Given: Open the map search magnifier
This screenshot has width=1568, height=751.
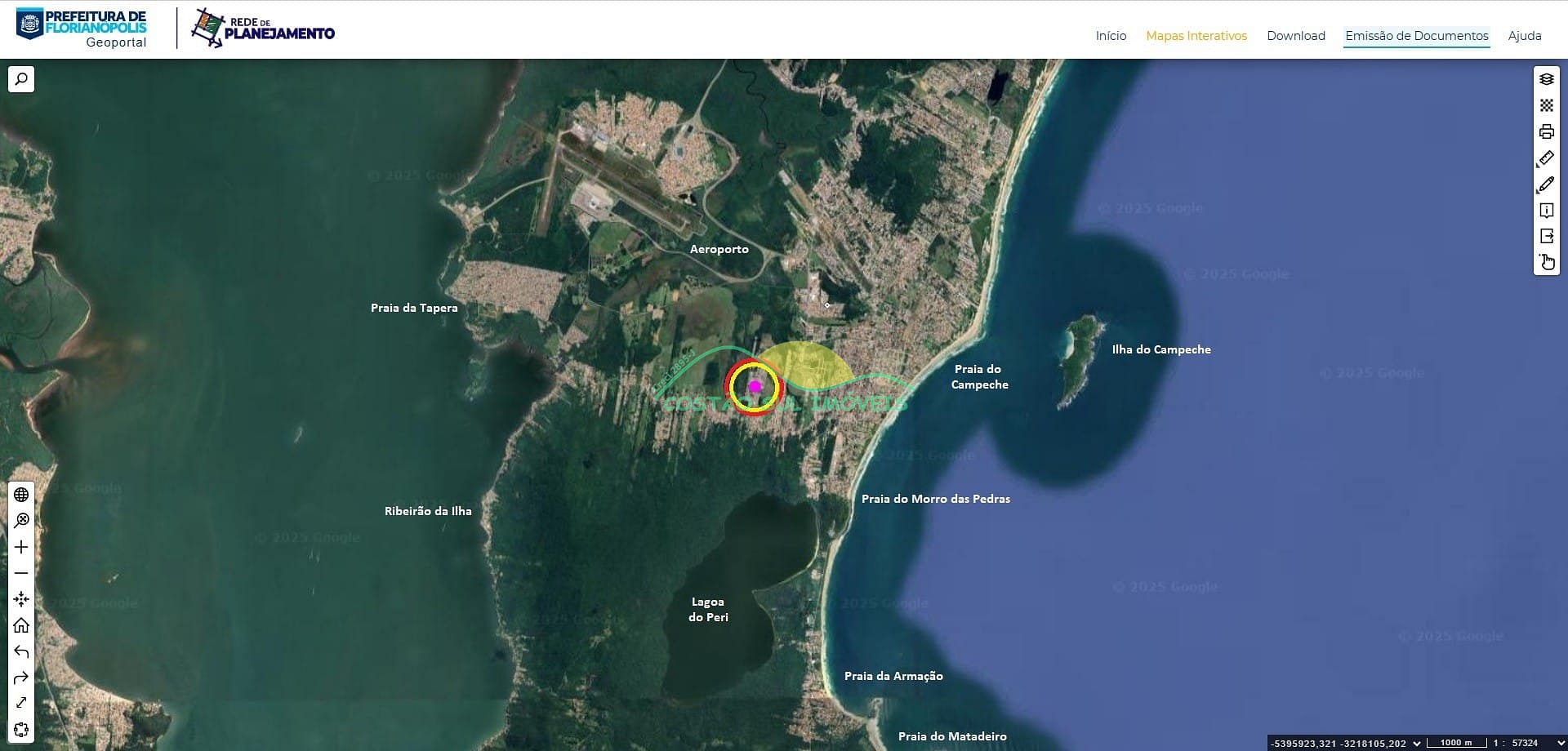Looking at the screenshot, I should 21,79.
